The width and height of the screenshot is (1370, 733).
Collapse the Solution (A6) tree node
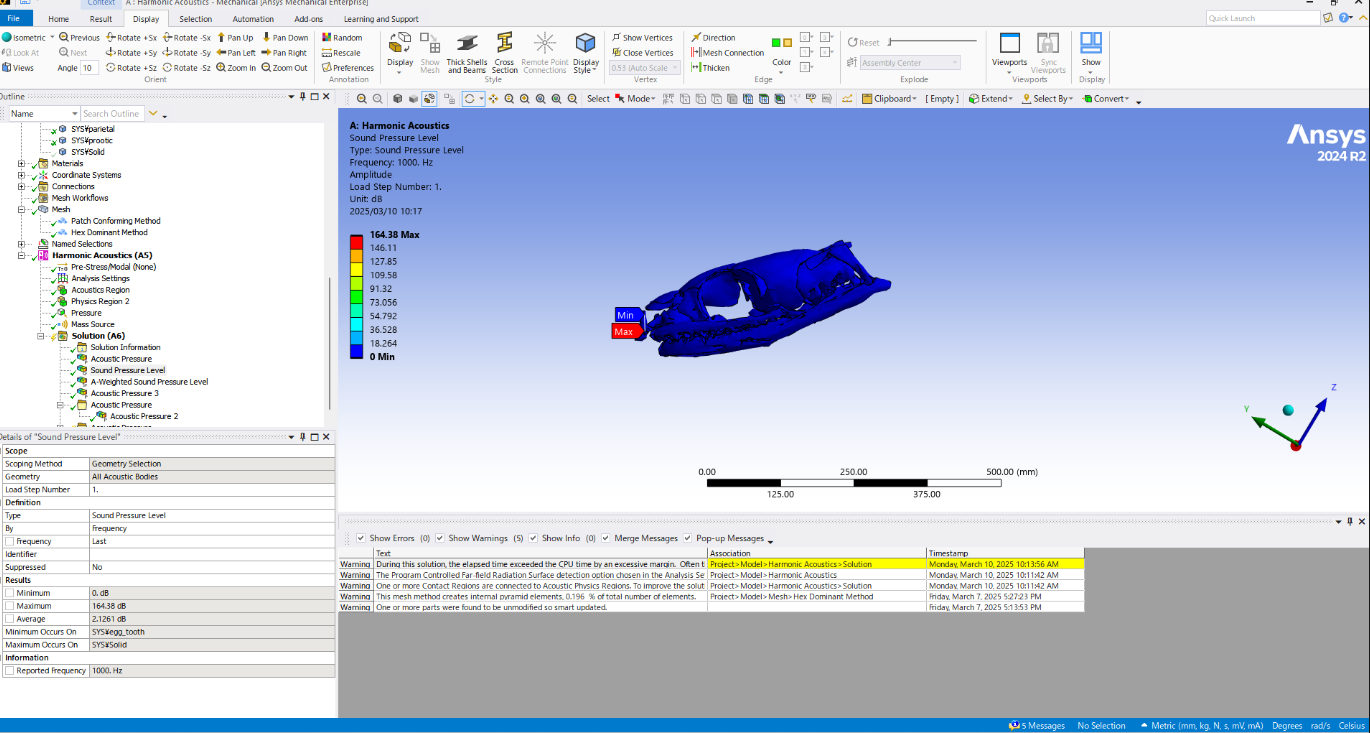(41, 336)
